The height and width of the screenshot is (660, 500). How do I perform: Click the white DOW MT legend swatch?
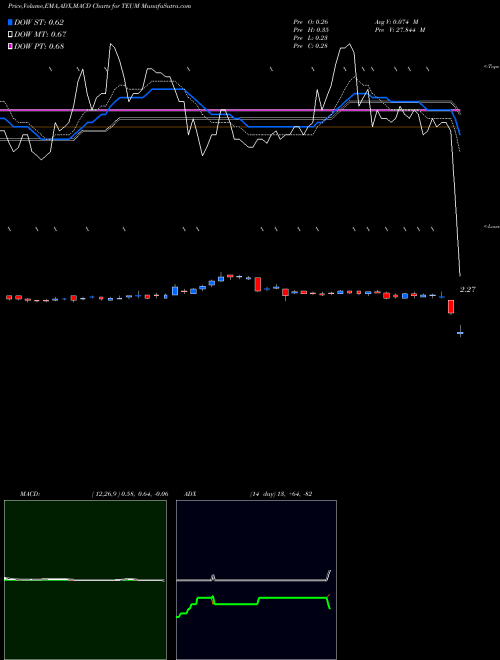pos(10,34)
